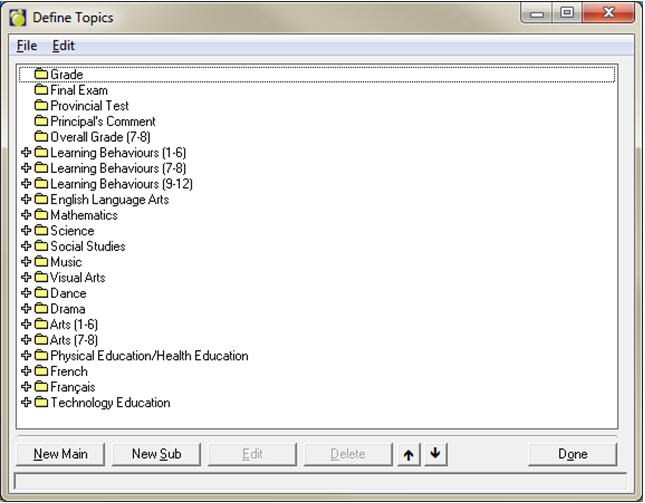Image resolution: width=645 pixels, height=503 pixels.
Task: Click the Final Exam folder icon
Action: (41, 90)
